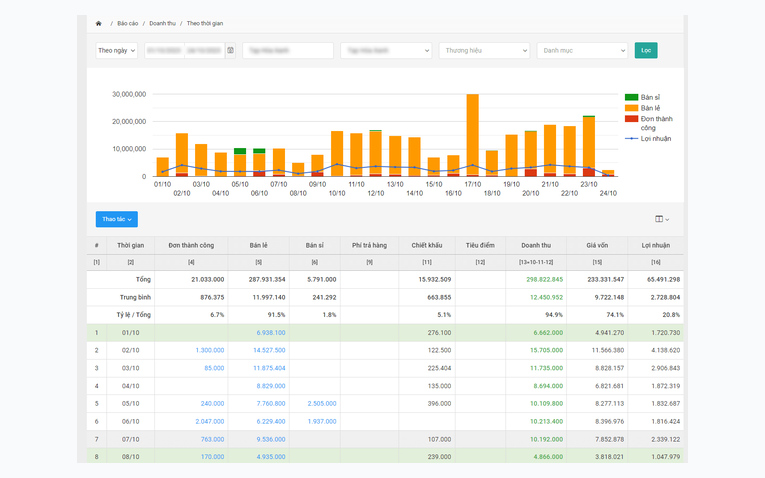The image size is (765, 478).
Task: Focus the date range input field
Action: pyautogui.click(x=185, y=50)
